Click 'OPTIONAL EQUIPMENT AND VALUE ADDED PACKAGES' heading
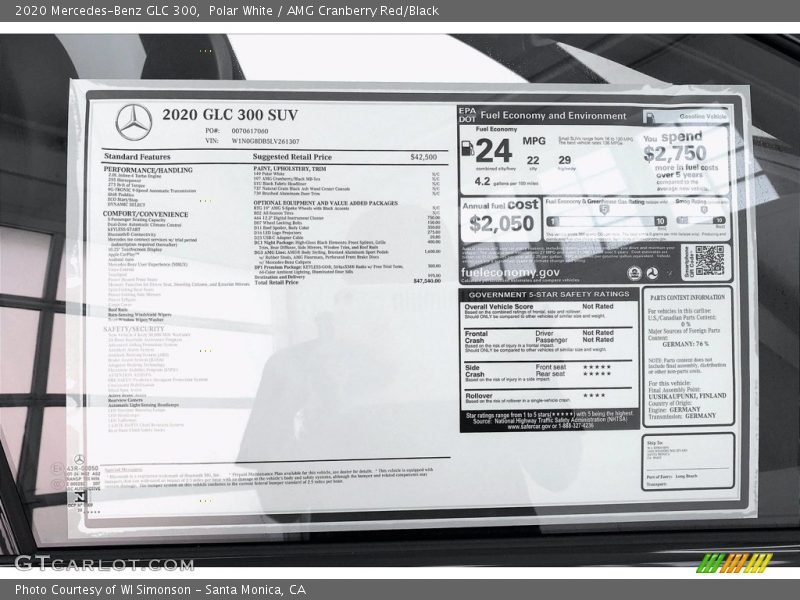The width and height of the screenshot is (800, 600). (x=326, y=203)
